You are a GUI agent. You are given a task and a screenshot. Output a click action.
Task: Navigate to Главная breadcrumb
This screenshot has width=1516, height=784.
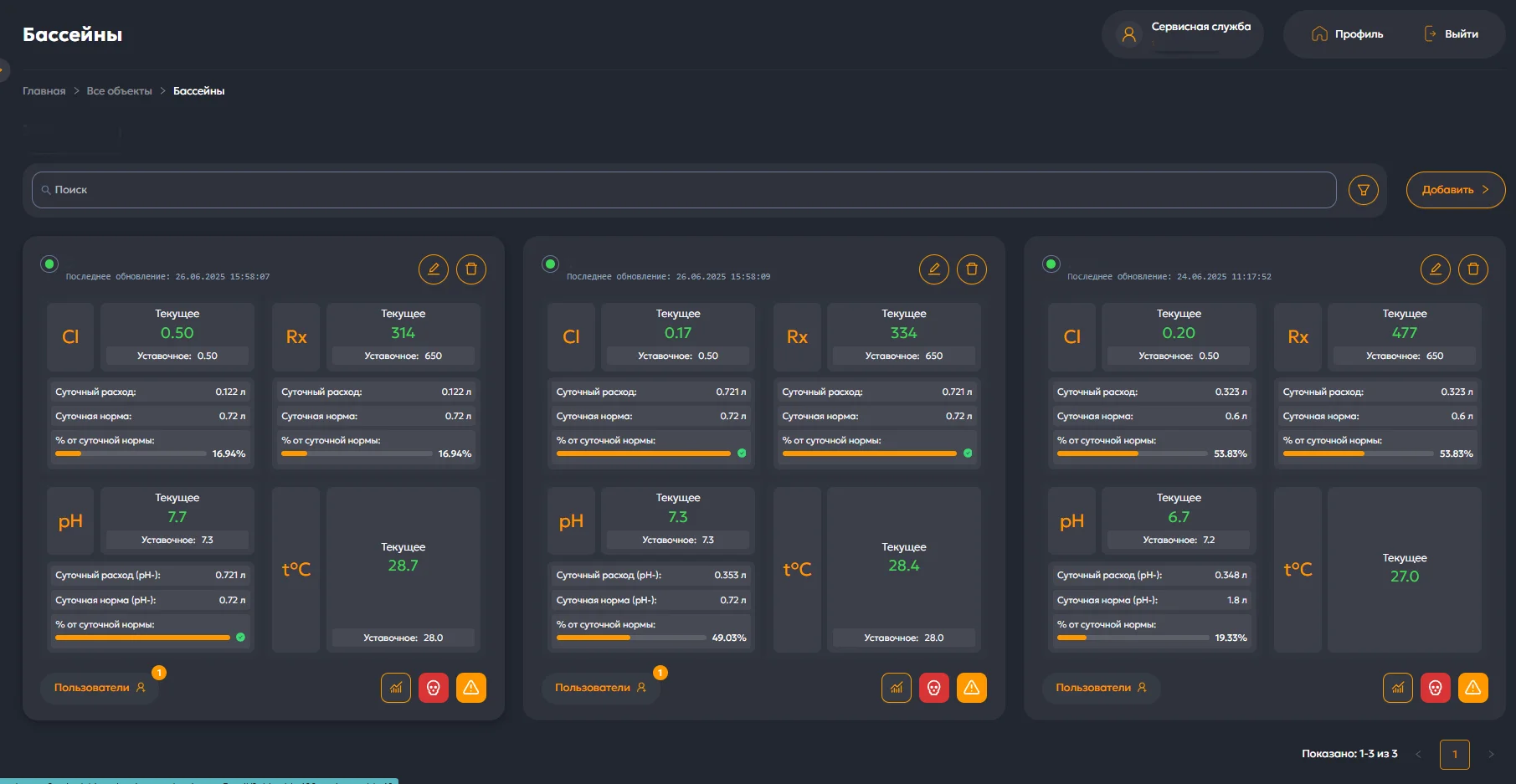[x=44, y=91]
